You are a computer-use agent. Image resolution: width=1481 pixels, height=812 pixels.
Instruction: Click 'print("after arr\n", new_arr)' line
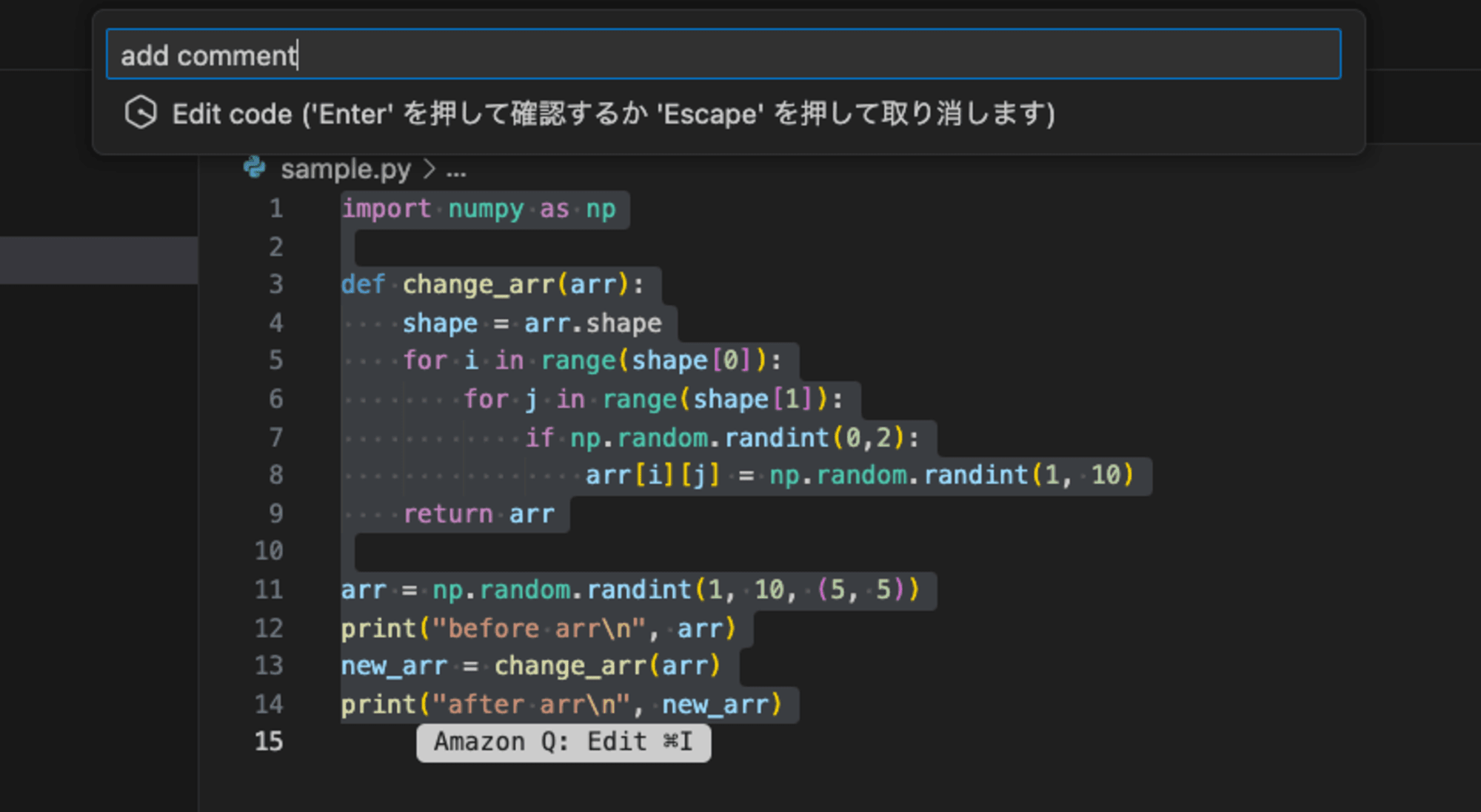tap(561, 705)
